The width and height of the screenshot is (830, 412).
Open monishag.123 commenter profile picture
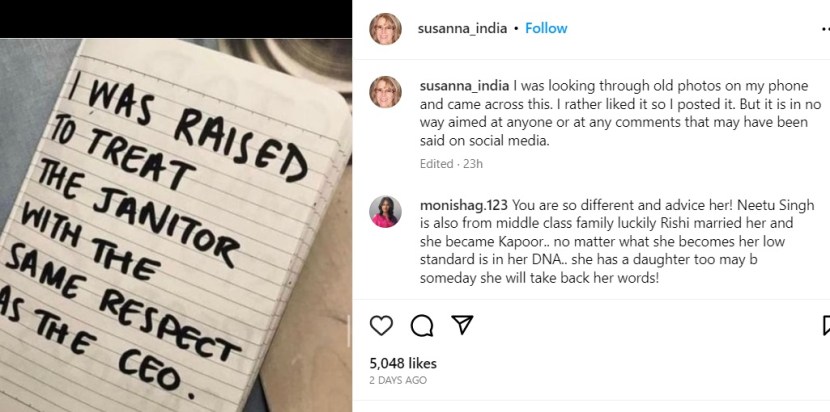(x=385, y=212)
